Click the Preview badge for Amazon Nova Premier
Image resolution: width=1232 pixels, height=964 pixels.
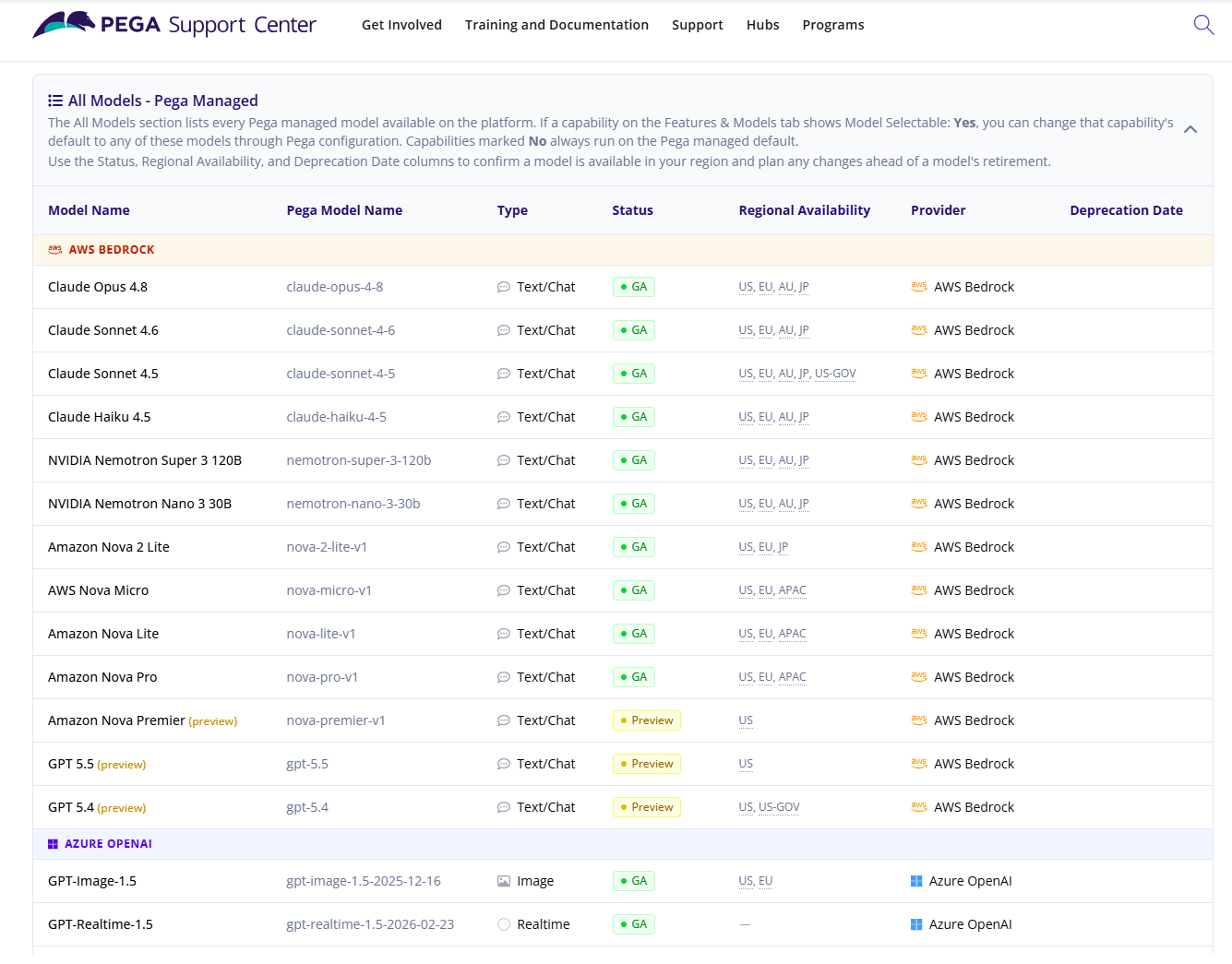click(647, 720)
